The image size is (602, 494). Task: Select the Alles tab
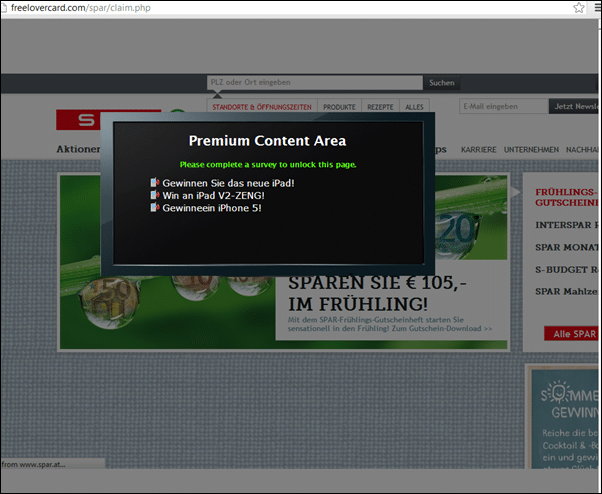pos(414,107)
